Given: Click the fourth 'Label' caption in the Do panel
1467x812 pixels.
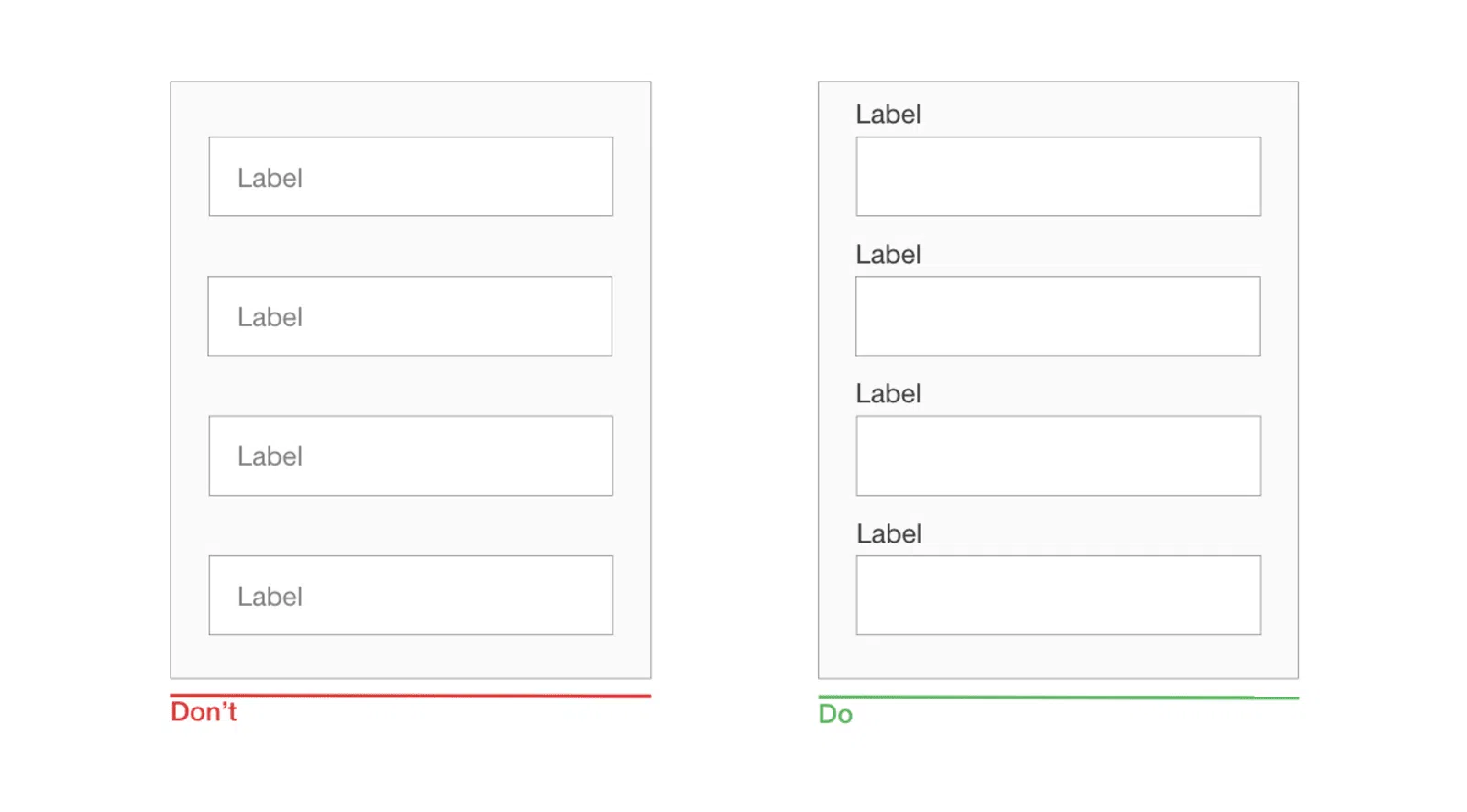Looking at the screenshot, I should (x=889, y=534).
